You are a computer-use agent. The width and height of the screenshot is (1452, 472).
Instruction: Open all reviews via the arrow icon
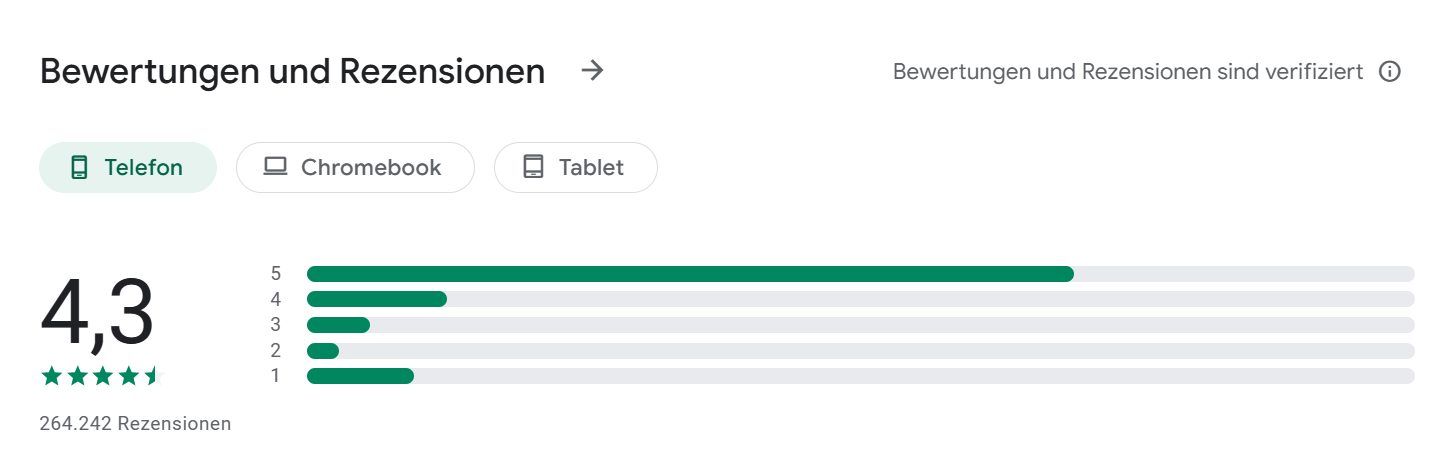click(593, 71)
